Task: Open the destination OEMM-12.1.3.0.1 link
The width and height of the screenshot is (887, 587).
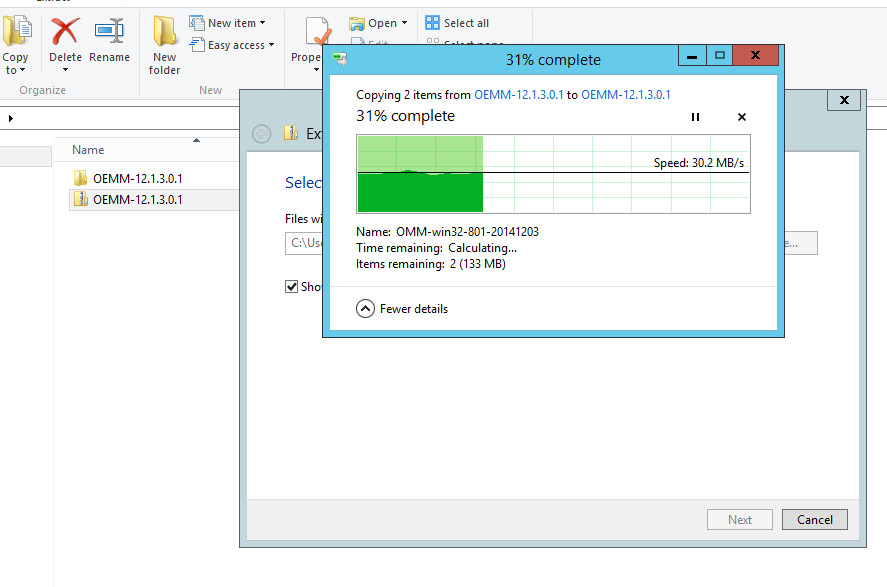Action: point(626,95)
